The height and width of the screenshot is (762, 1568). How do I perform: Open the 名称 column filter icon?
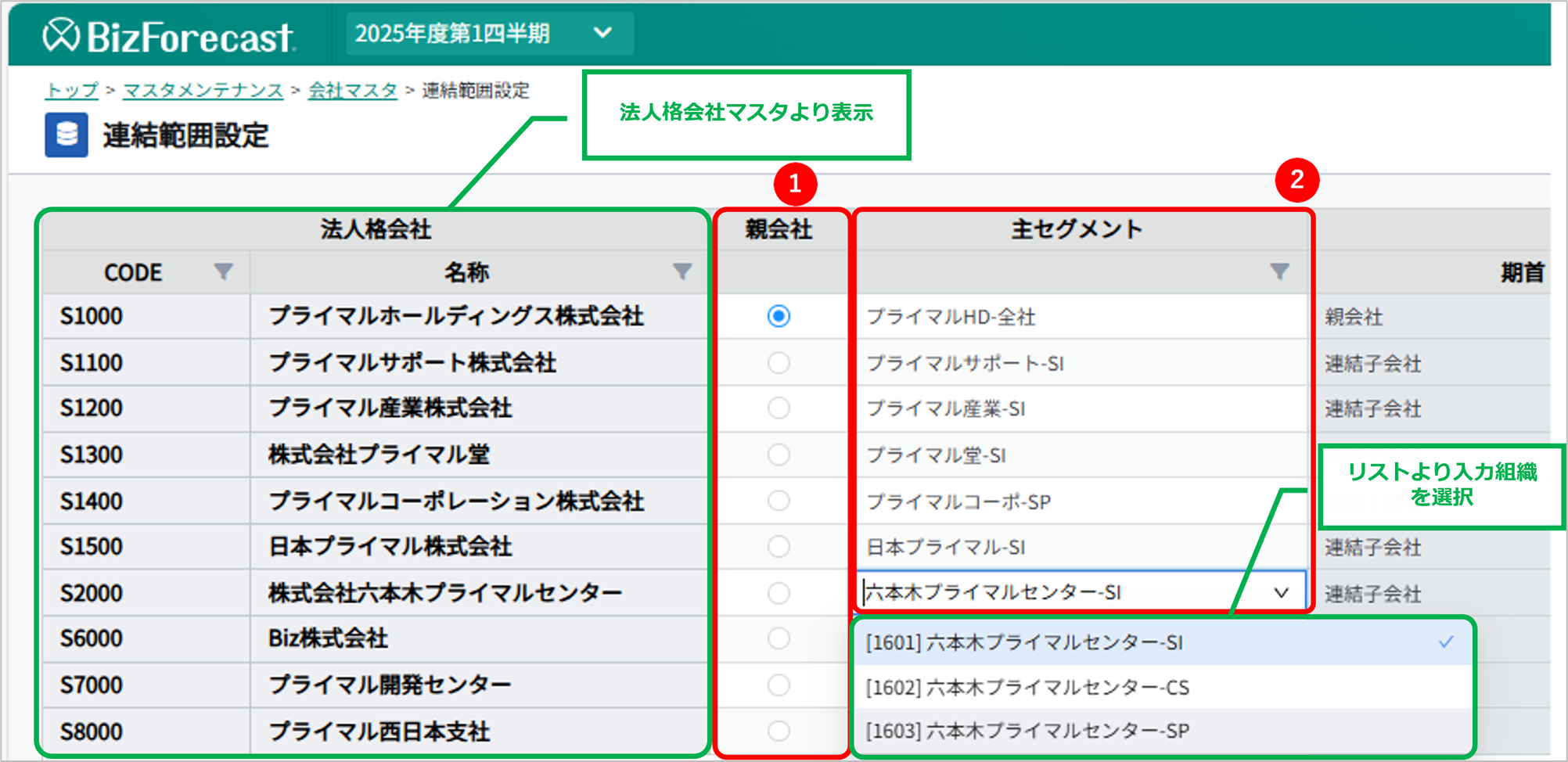[682, 271]
